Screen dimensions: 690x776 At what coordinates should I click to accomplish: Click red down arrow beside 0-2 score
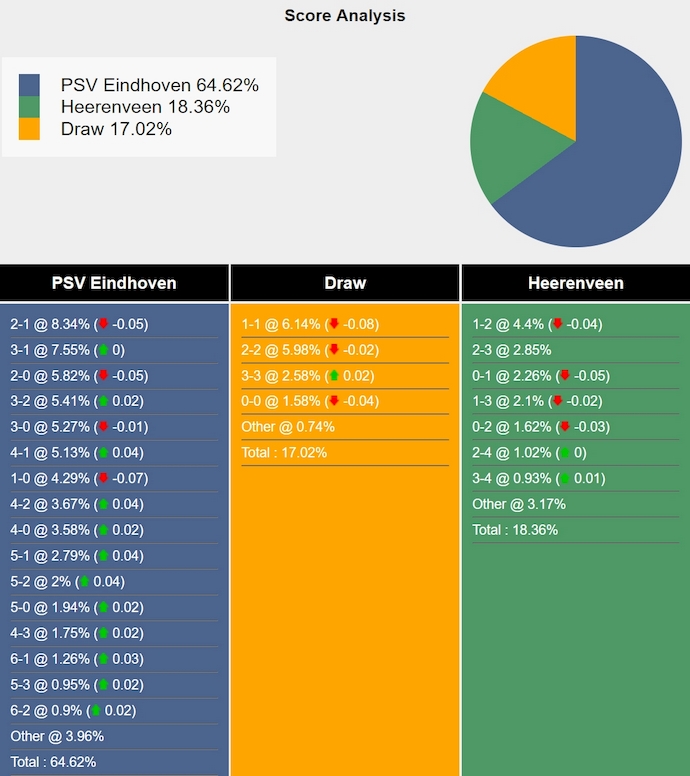565,427
